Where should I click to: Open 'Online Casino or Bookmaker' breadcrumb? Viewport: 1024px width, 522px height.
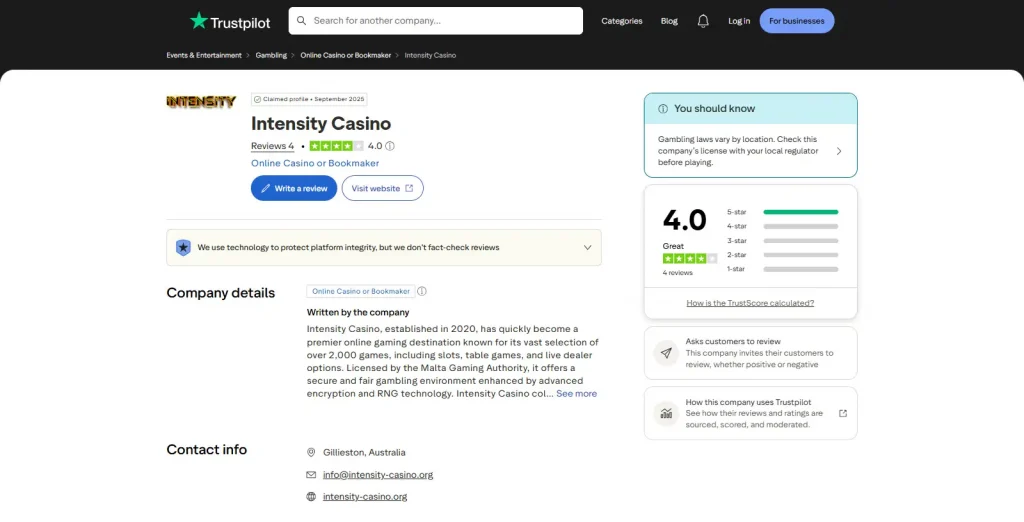pos(345,56)
